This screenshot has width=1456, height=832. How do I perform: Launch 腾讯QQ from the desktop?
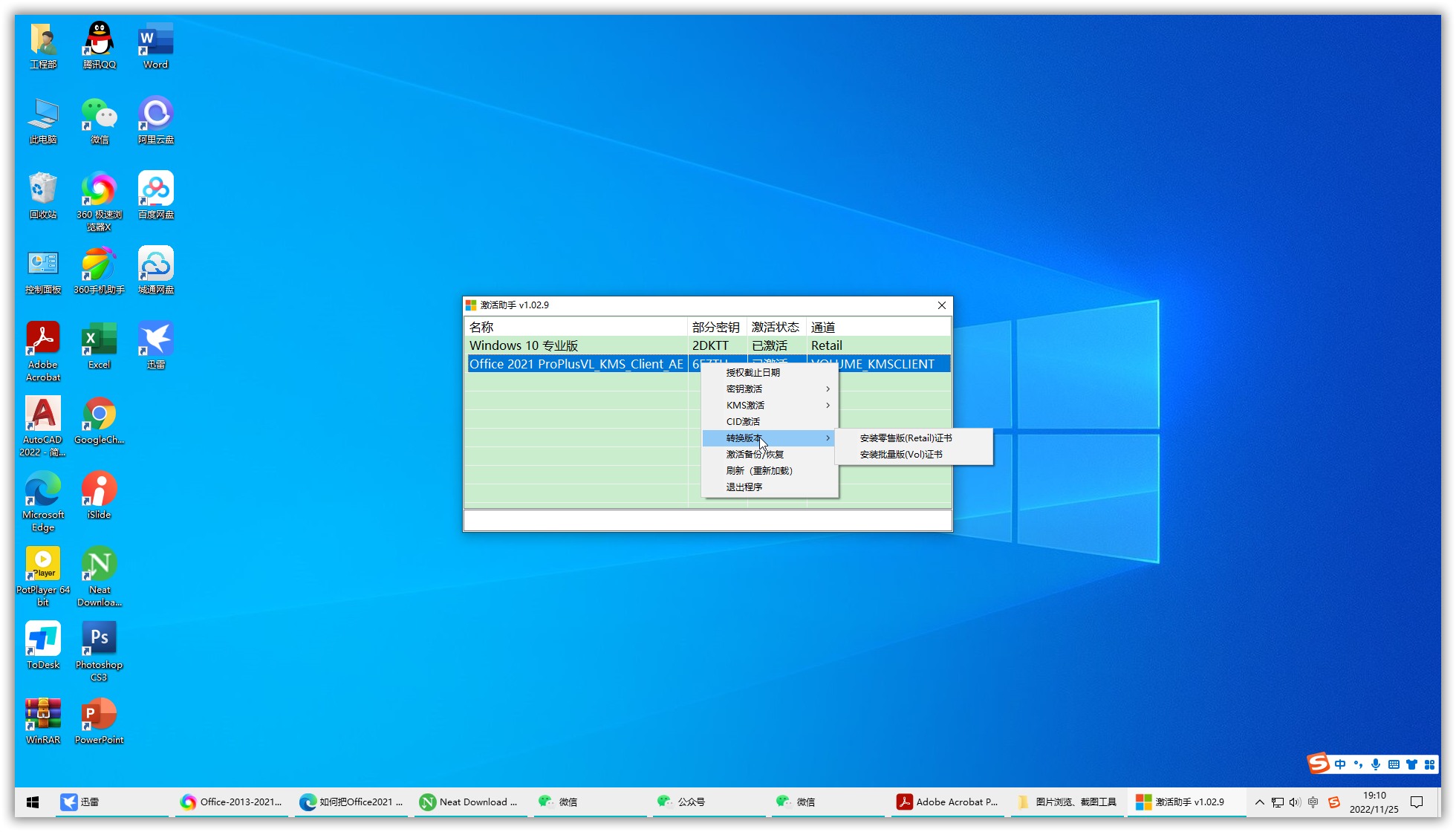[x=99, y=45]
